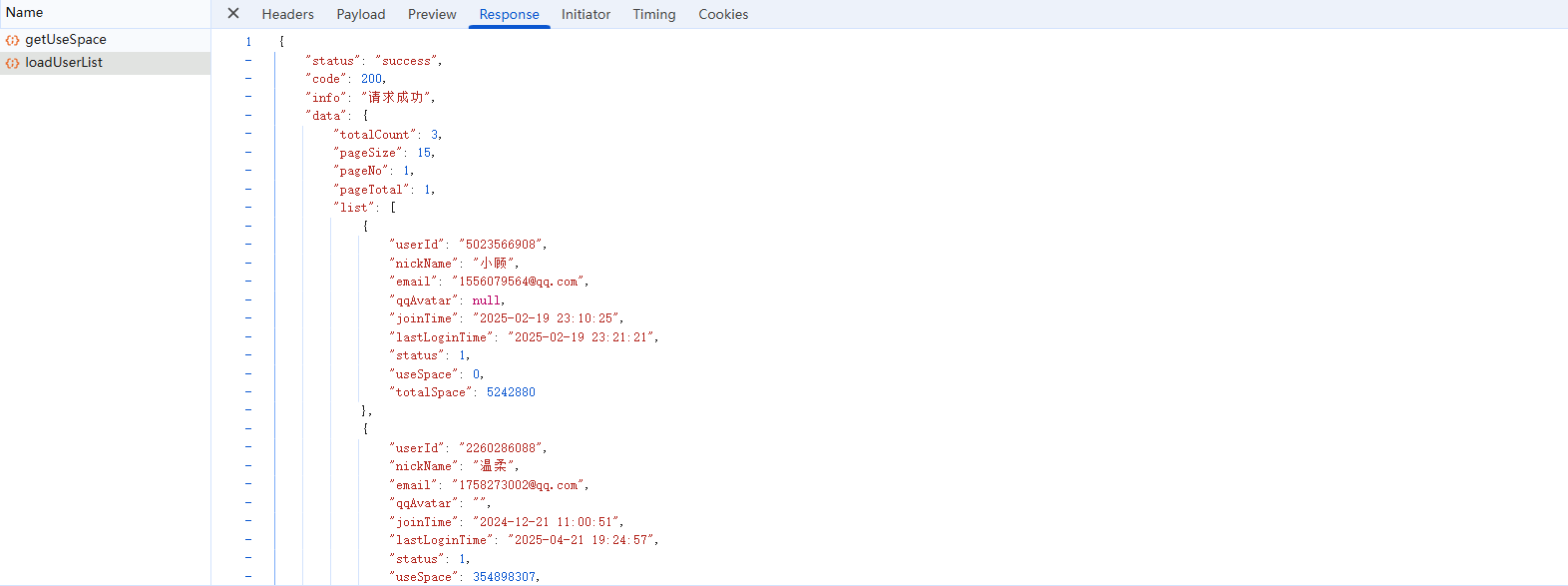This screenshot has width=1568, height=586.
Task: Click the "useSpace": 0 line
Action: point(436,374)
